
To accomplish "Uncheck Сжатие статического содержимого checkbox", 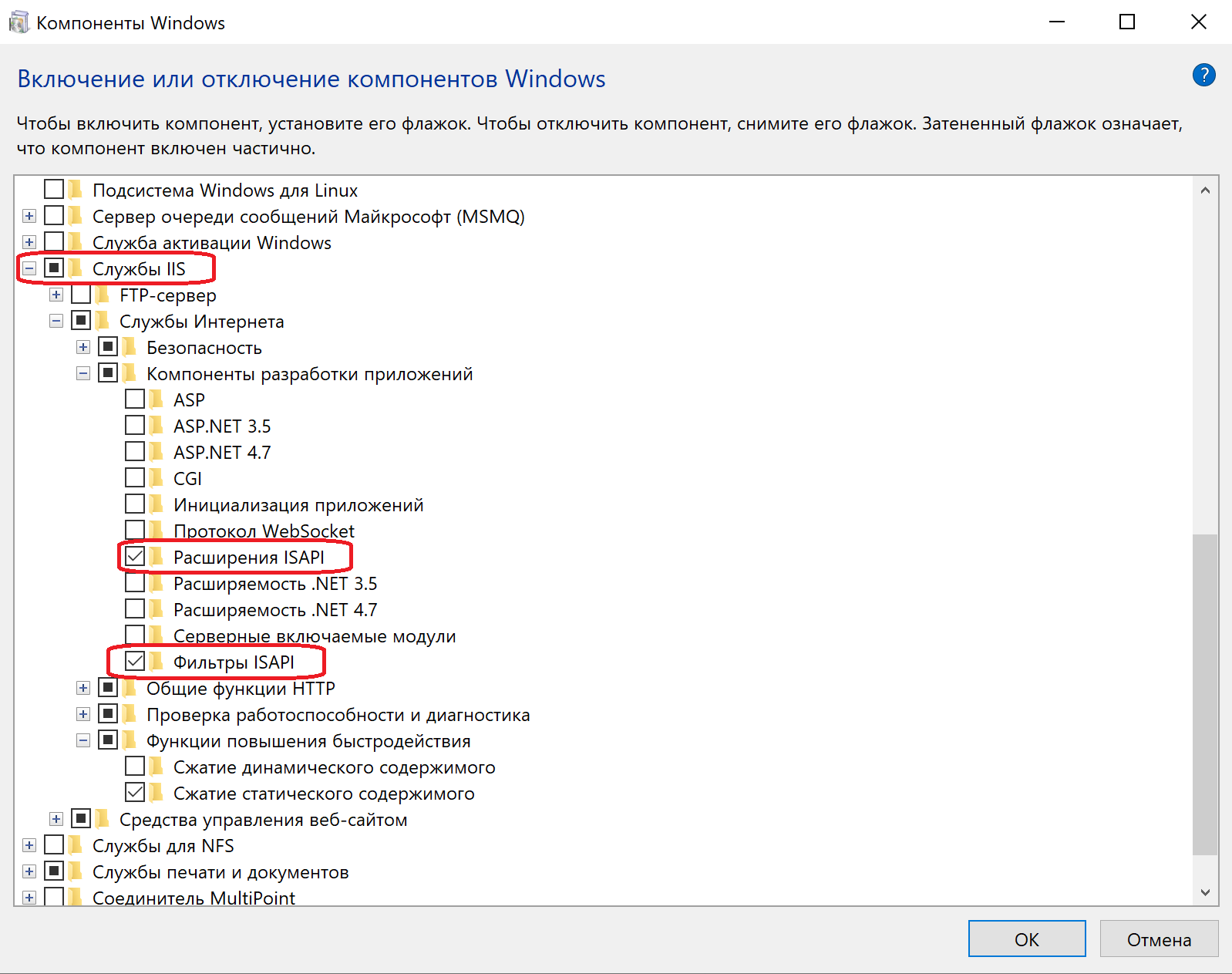I will (135, 793).
